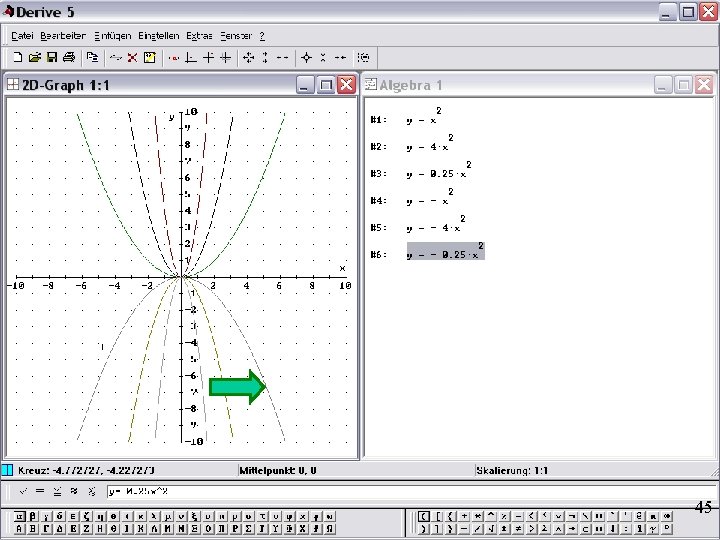Screen dimensions: 720x540
Task: Click the Skalierung 1:1 status entry
Action: click(x=512, y=470)
